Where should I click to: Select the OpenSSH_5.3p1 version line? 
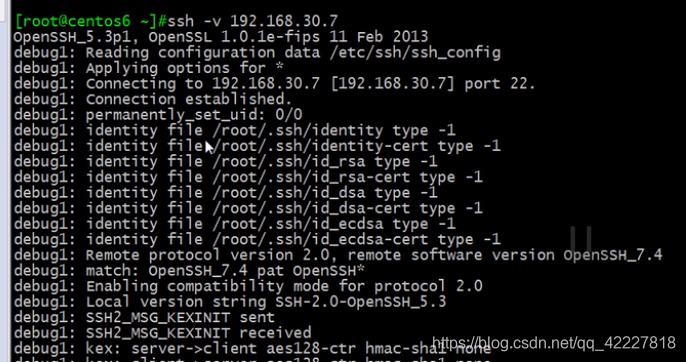pos(221,37)
